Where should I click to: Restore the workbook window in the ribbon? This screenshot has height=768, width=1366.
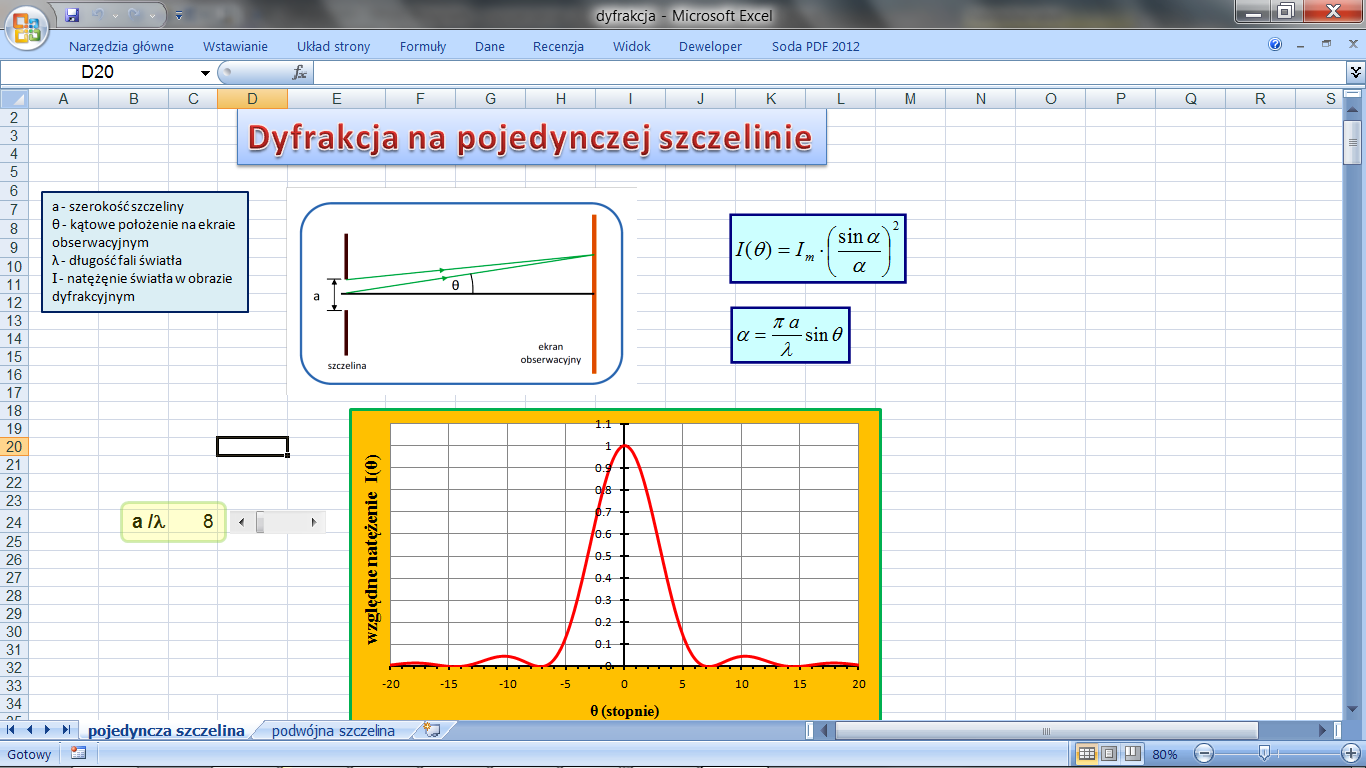coord(1327,45)
